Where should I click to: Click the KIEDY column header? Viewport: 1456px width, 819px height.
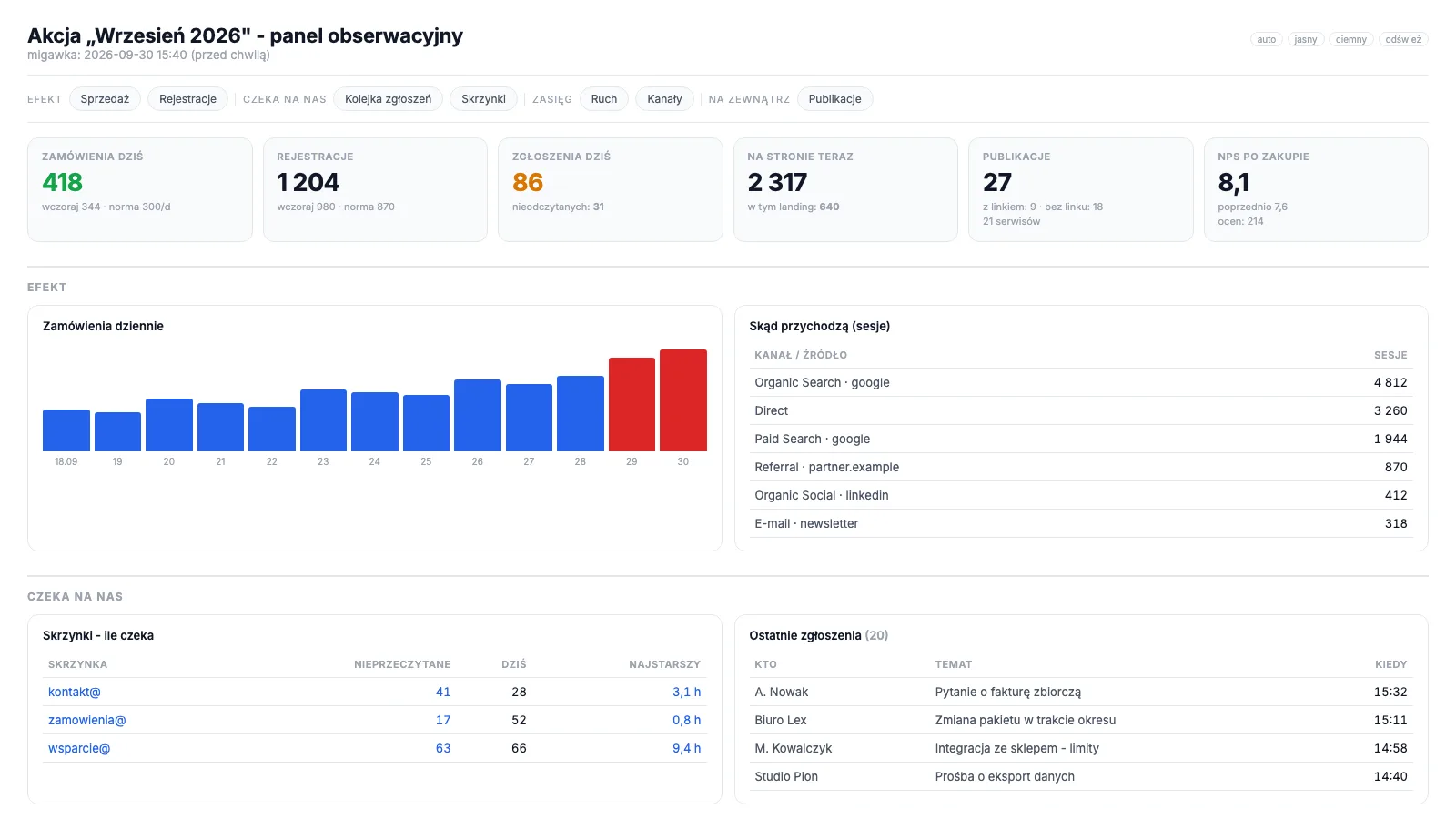[x=1390, y=664]
